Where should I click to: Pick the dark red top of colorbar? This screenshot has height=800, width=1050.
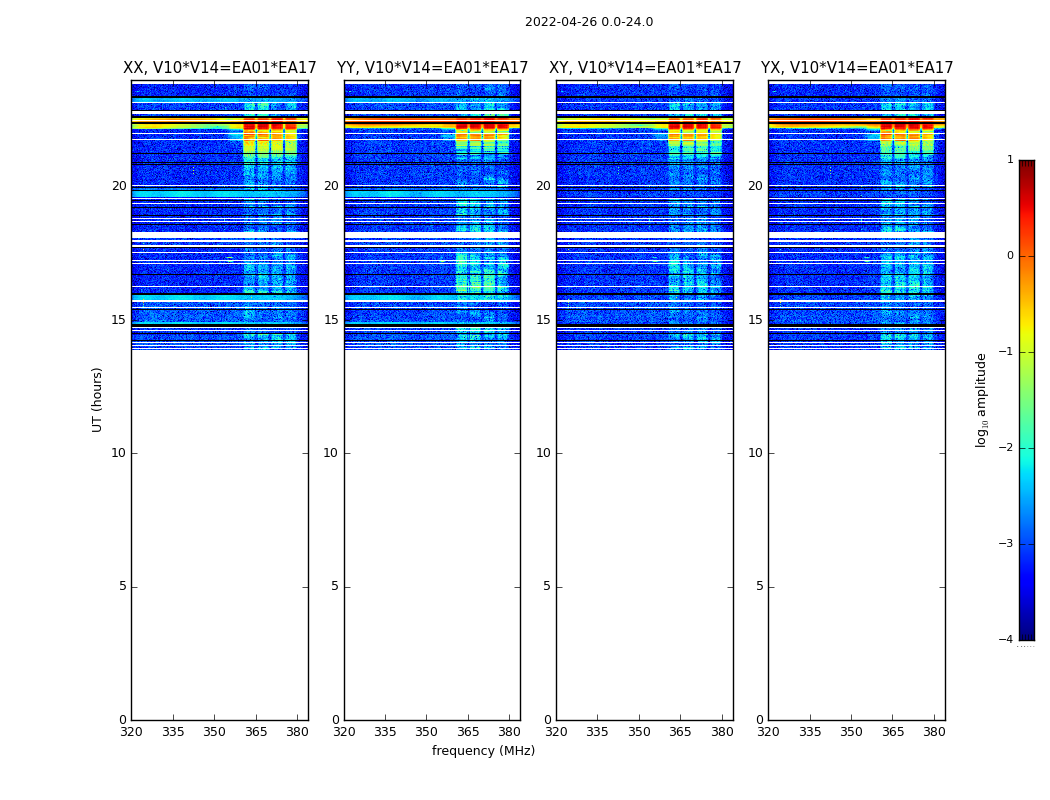[1026, 166]
